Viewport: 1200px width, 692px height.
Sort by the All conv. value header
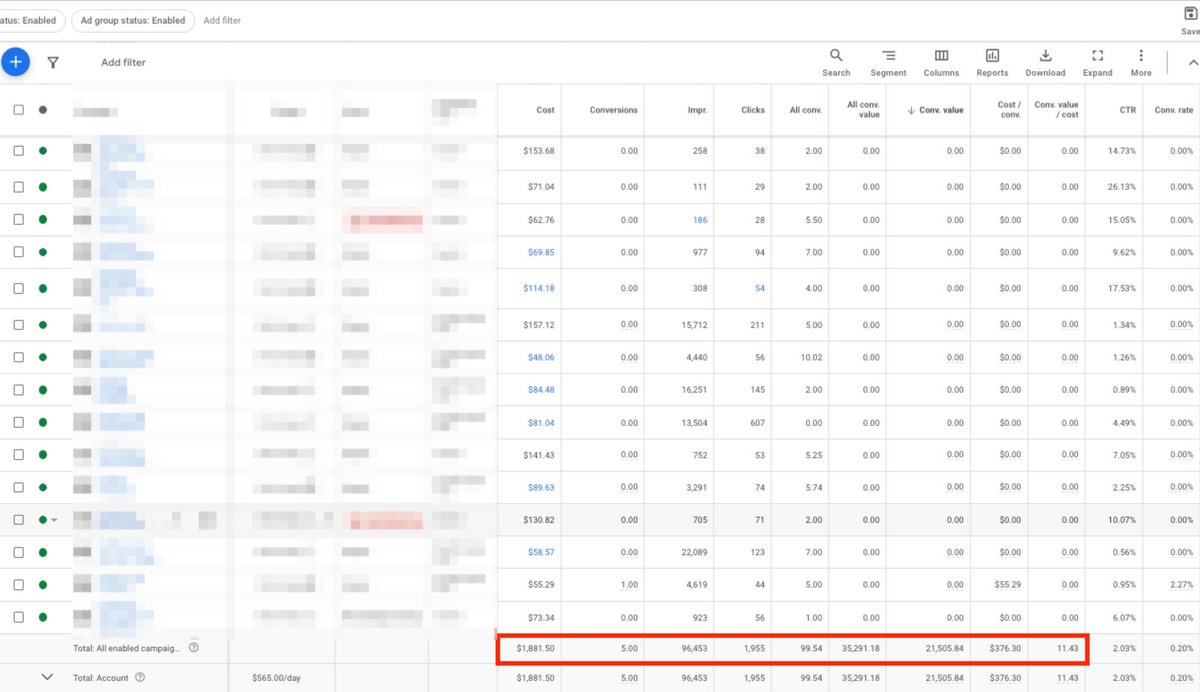[x=863, y=110]
